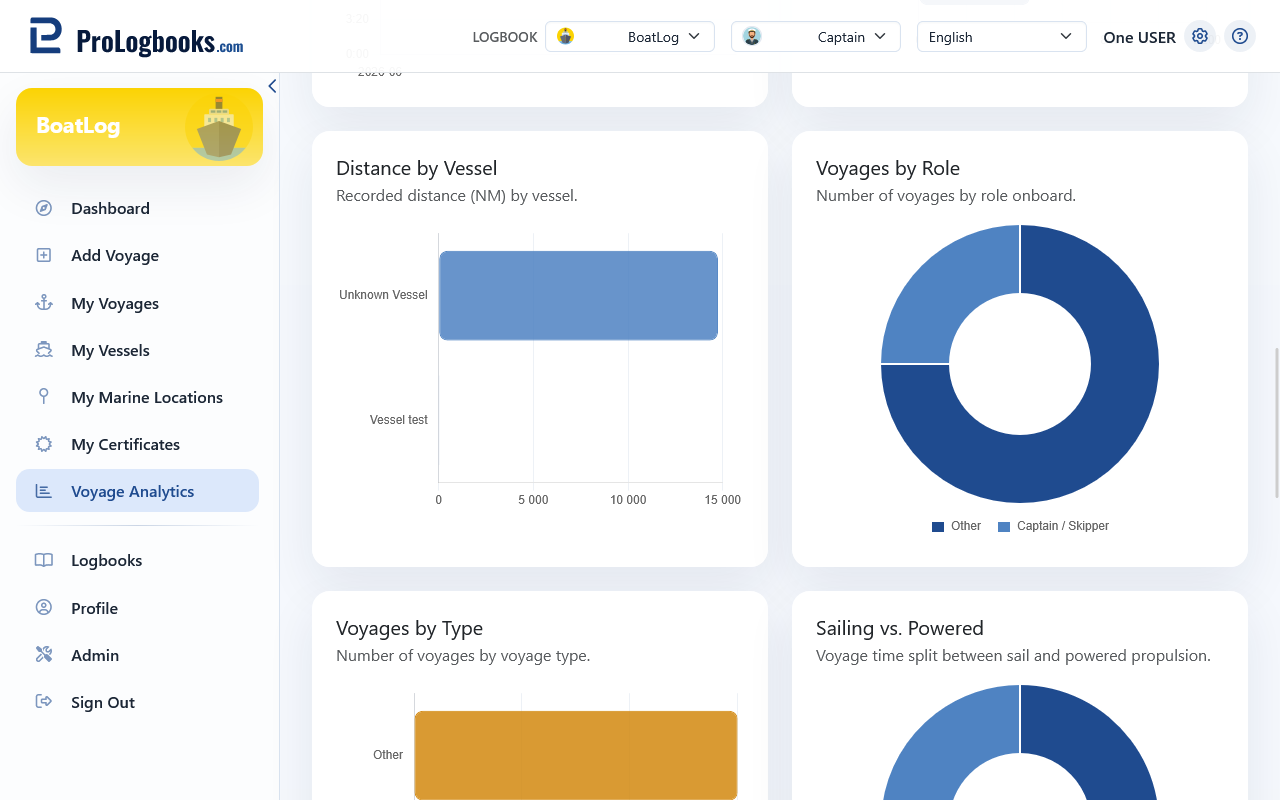Viewport: 1280px width, 800px height.
Task: Click the BoatLog yellow banner card
Action: click(139, 127)
